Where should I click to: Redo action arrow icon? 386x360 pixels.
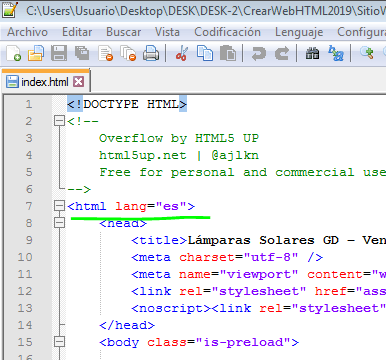(282, 53)
